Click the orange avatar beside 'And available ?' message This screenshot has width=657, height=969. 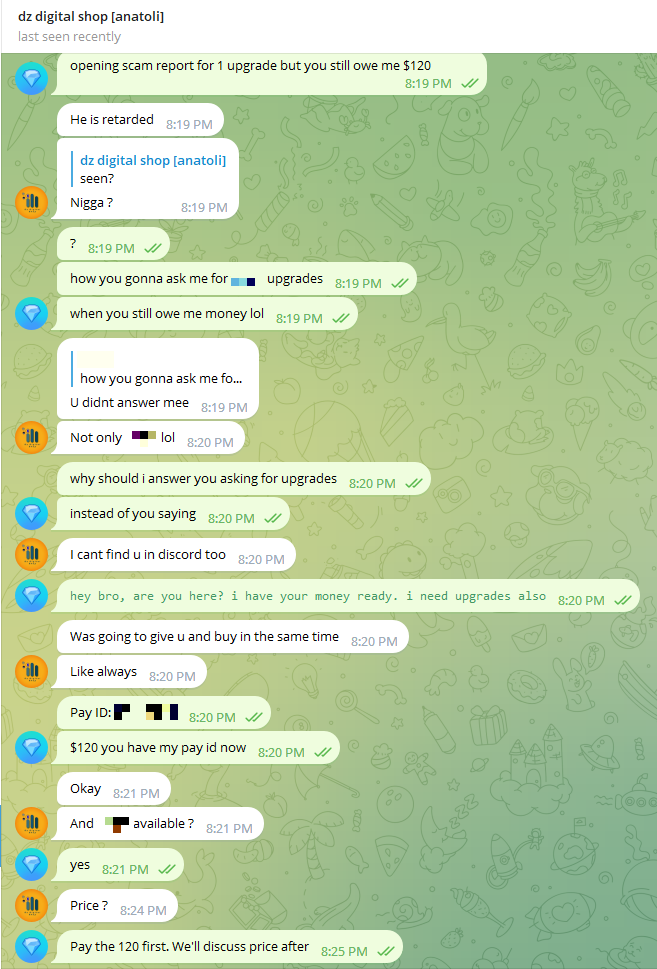[x=32, y=823]
